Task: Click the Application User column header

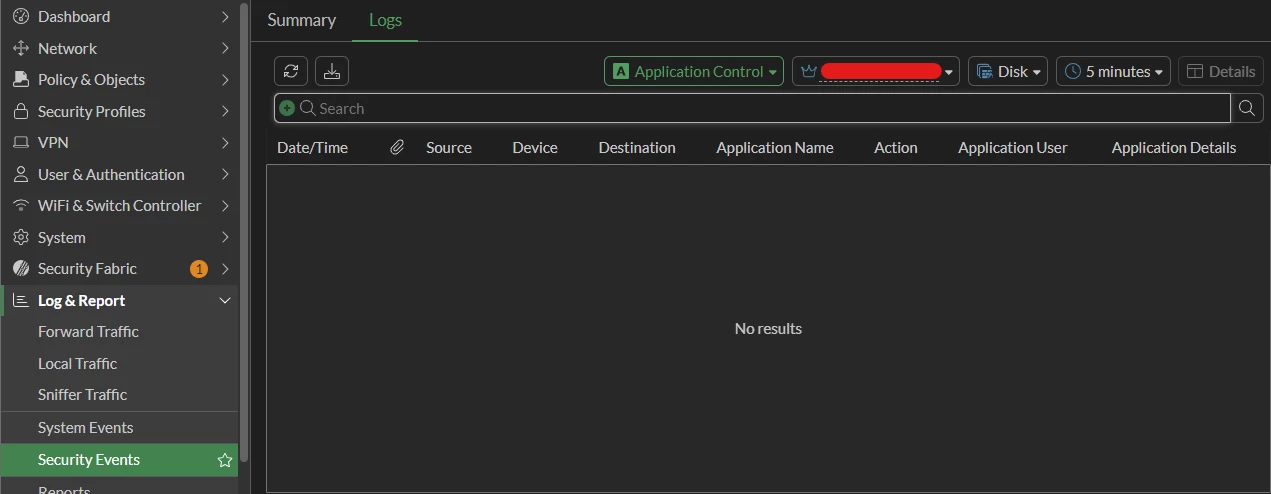Action: coord(1013,147)
